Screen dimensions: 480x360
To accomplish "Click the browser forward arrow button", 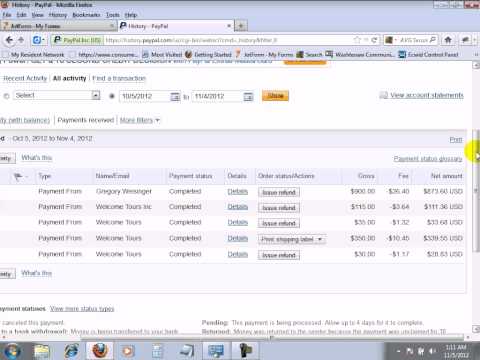I will pyautogui.click(x=21, y=40).
